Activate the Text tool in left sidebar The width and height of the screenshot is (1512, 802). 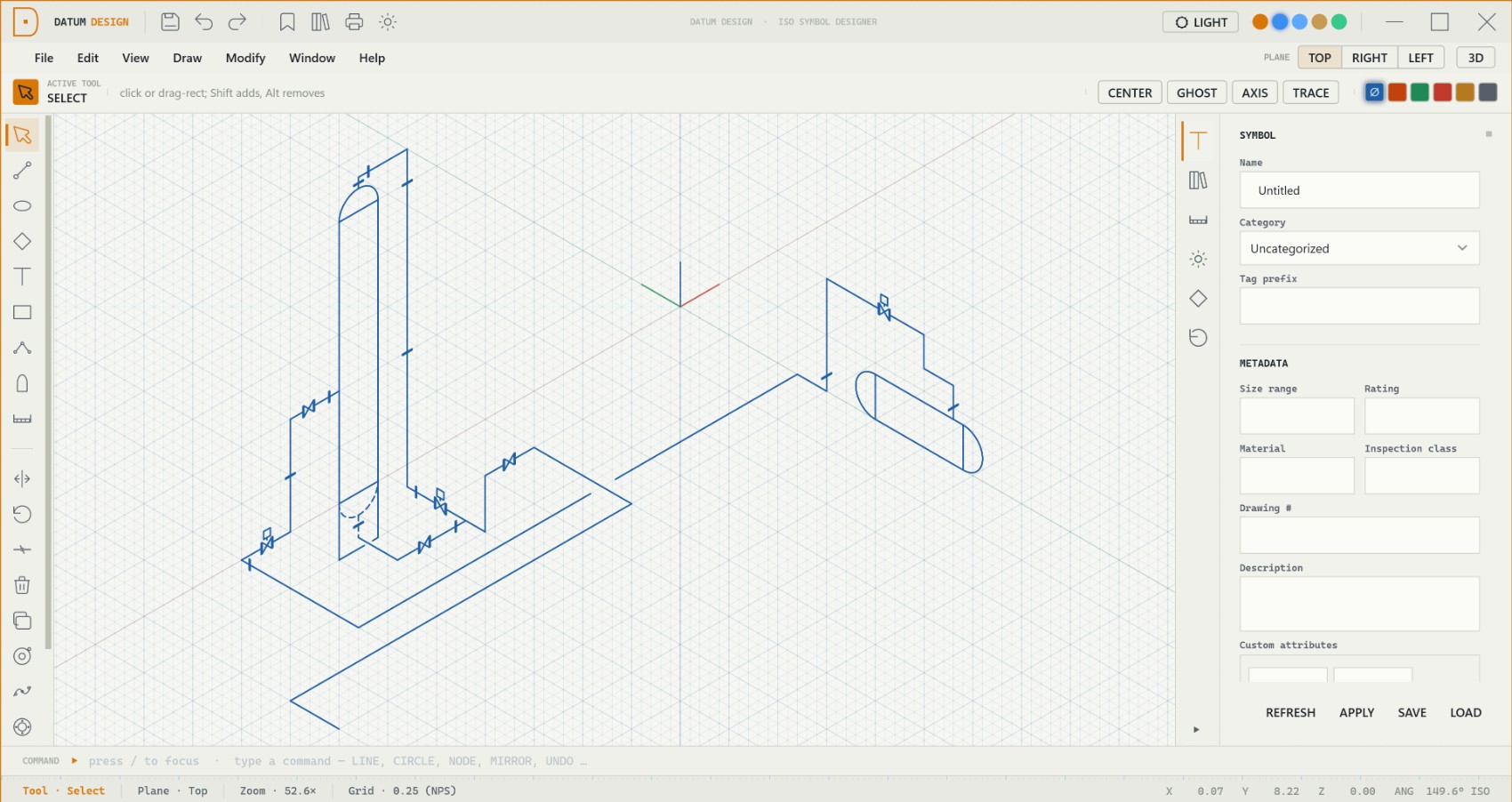[x=22, y=277]
